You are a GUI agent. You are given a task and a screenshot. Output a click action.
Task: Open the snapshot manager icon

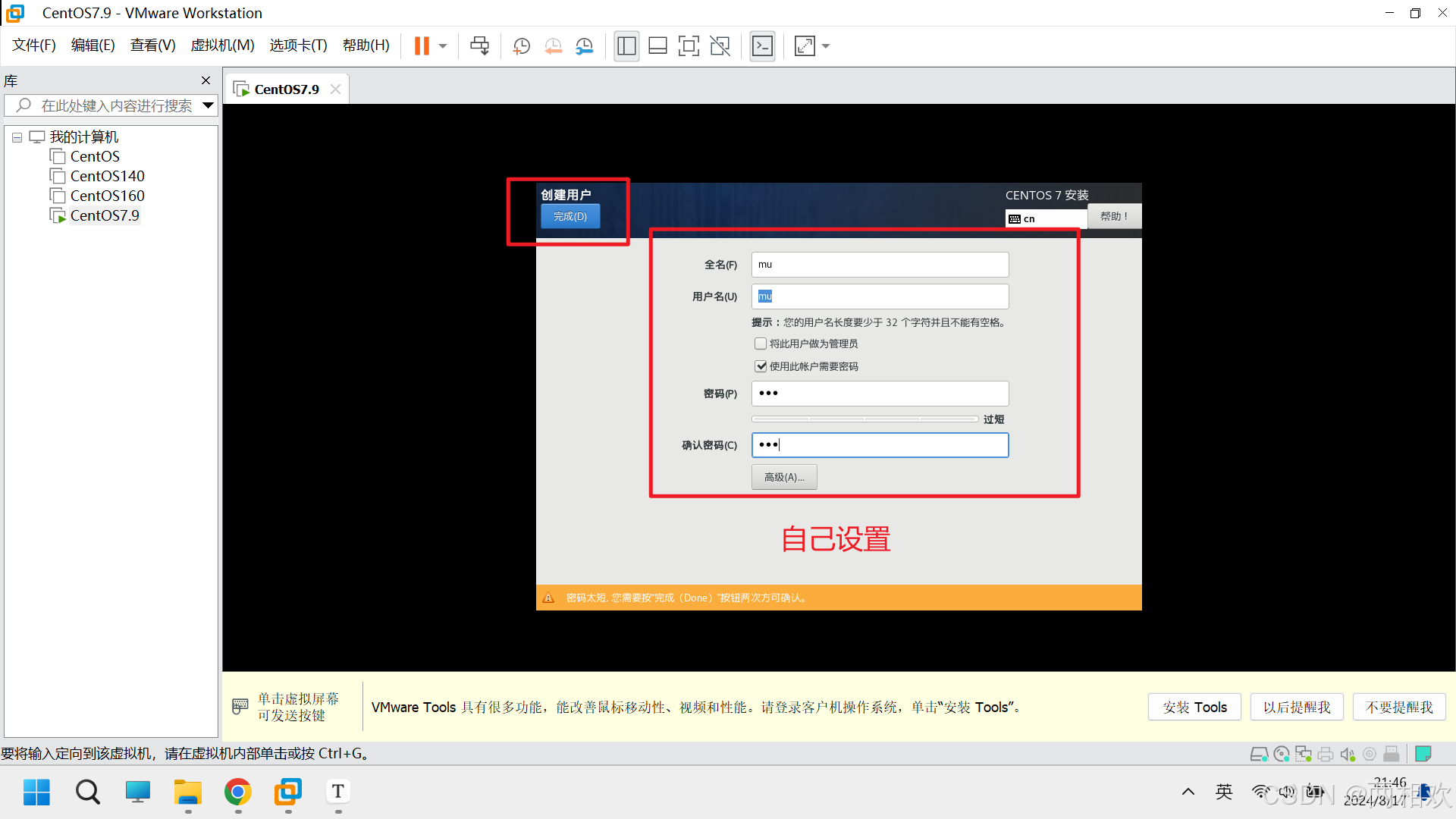coord(584,46)
